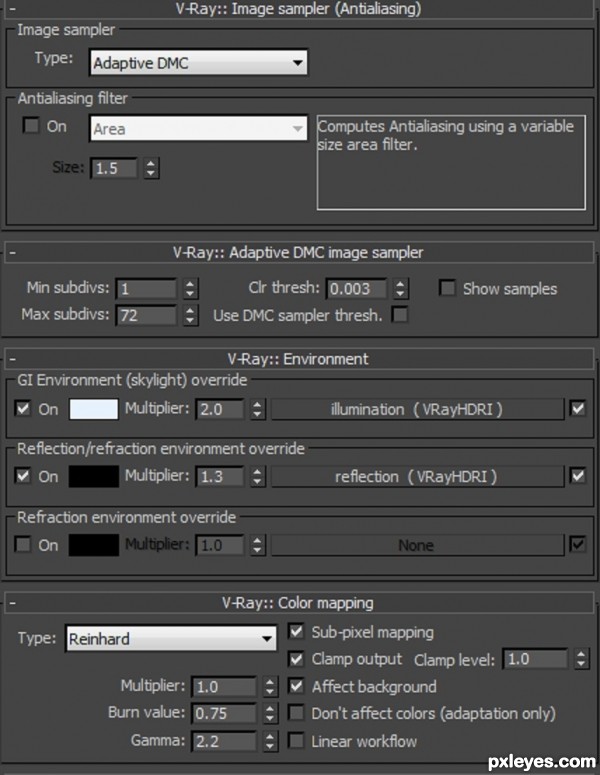Click the Gamma spinner arrows
This screenshot has width=600, height=775.
[270, 741]
